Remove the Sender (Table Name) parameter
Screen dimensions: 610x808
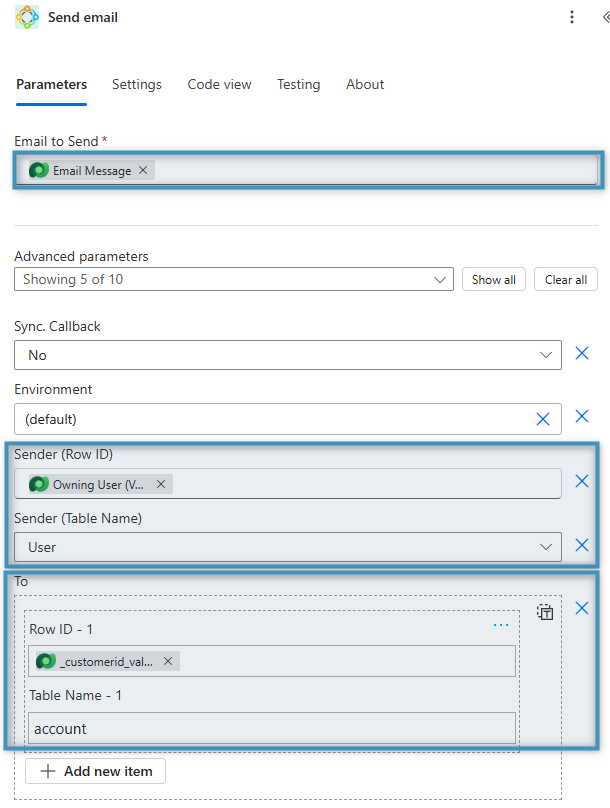pos(582,546)
